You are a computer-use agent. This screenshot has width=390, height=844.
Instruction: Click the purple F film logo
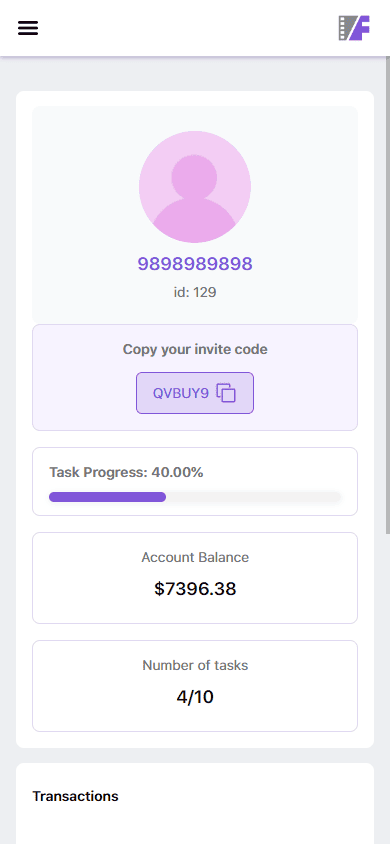[x=354, y=28]
